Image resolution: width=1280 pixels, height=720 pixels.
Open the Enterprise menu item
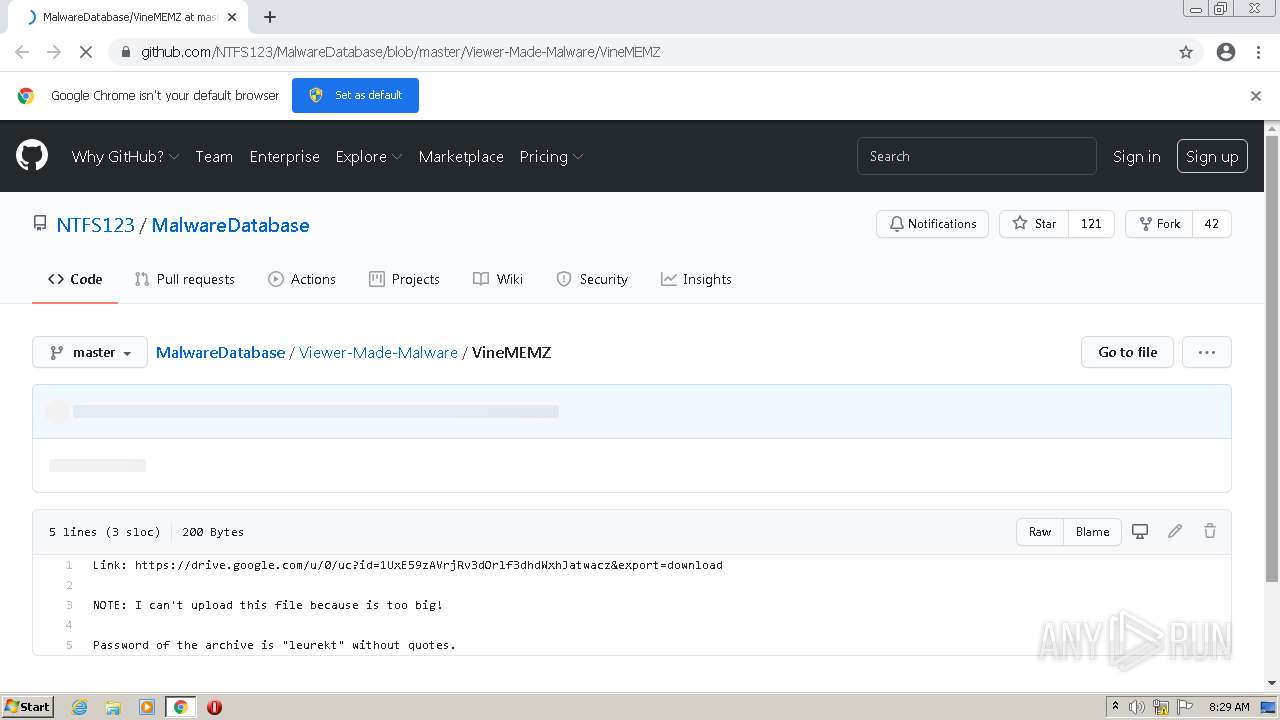tap(285, 156)
